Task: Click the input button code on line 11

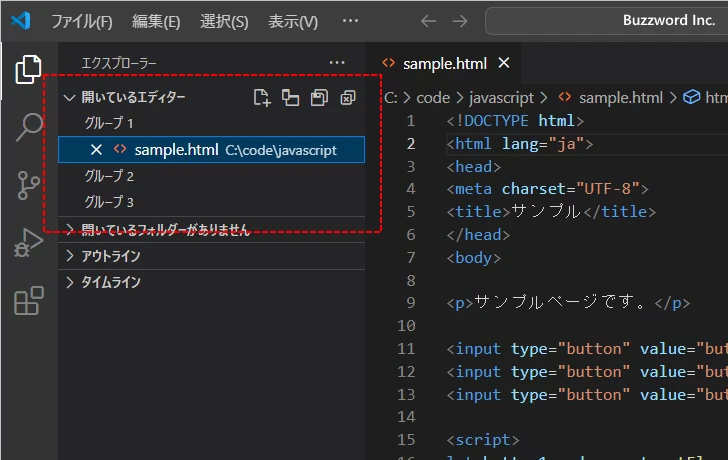Action: pyautogui.click(x=587, y=349)
